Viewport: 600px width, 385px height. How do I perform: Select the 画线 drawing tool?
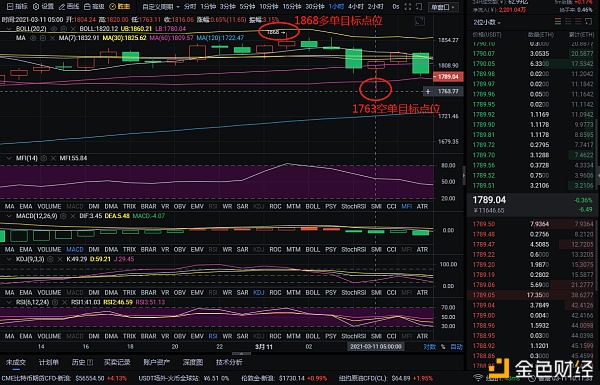click(x=69, y=7)
